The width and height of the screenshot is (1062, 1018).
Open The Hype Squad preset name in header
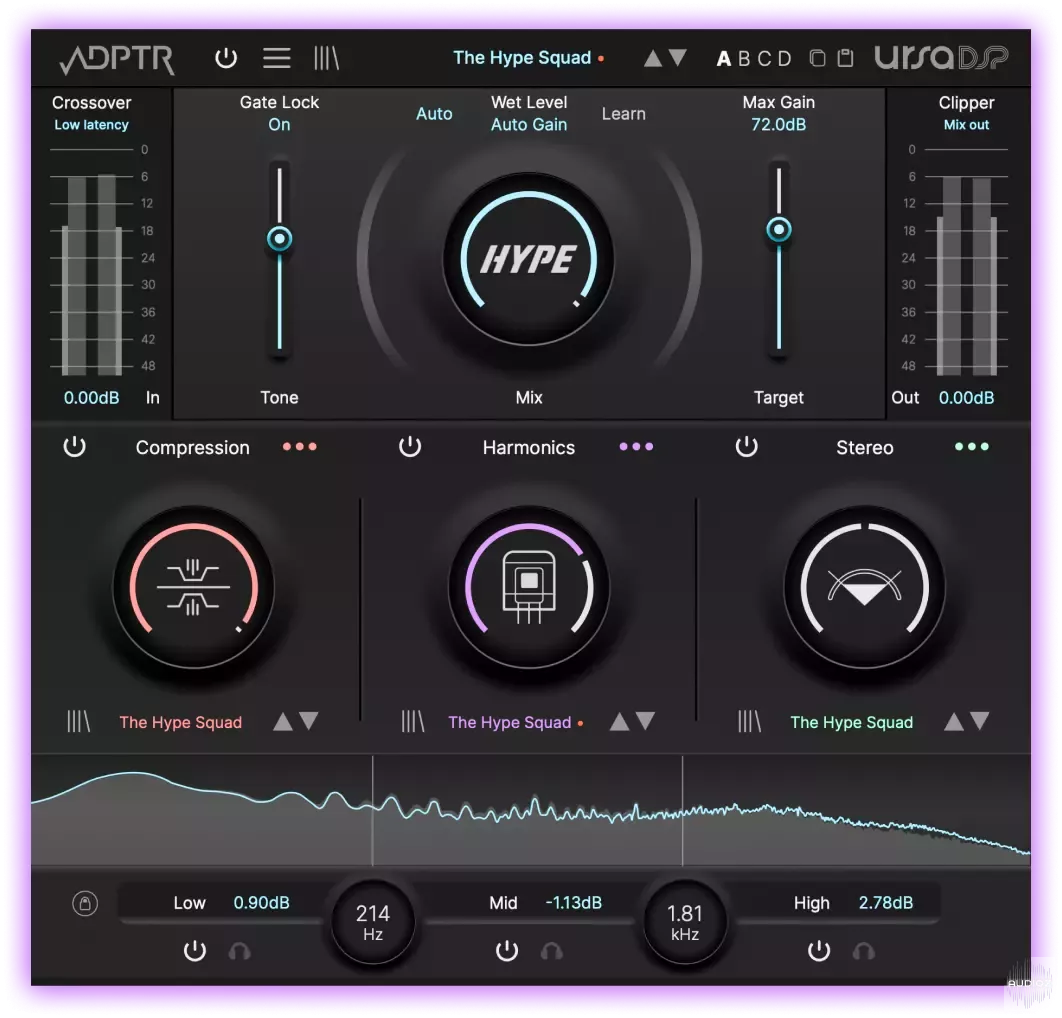click(522, 58)
